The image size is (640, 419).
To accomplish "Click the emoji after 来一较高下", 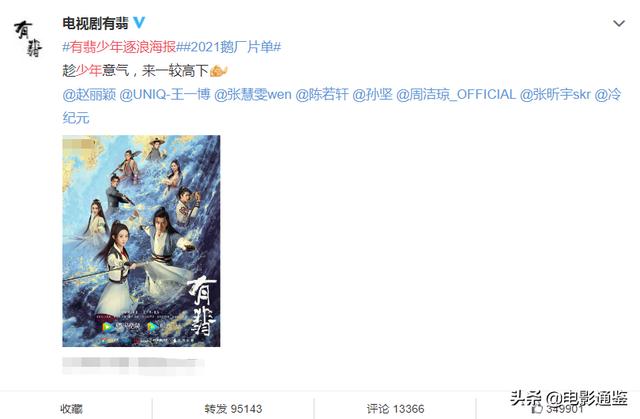I will click(218, 71).
